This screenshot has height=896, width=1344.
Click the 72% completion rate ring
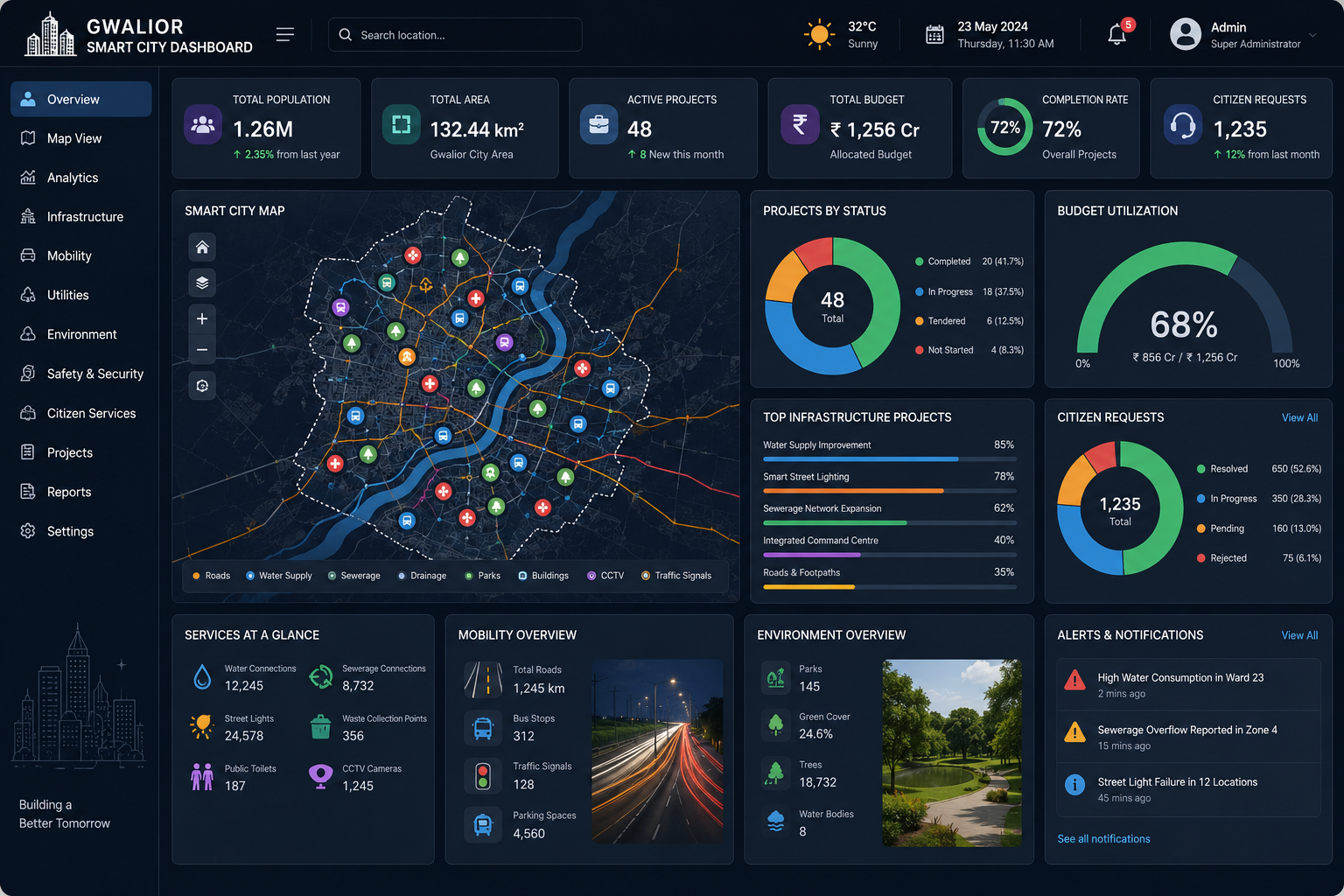pyautogui.click(x=1004, y=127)
